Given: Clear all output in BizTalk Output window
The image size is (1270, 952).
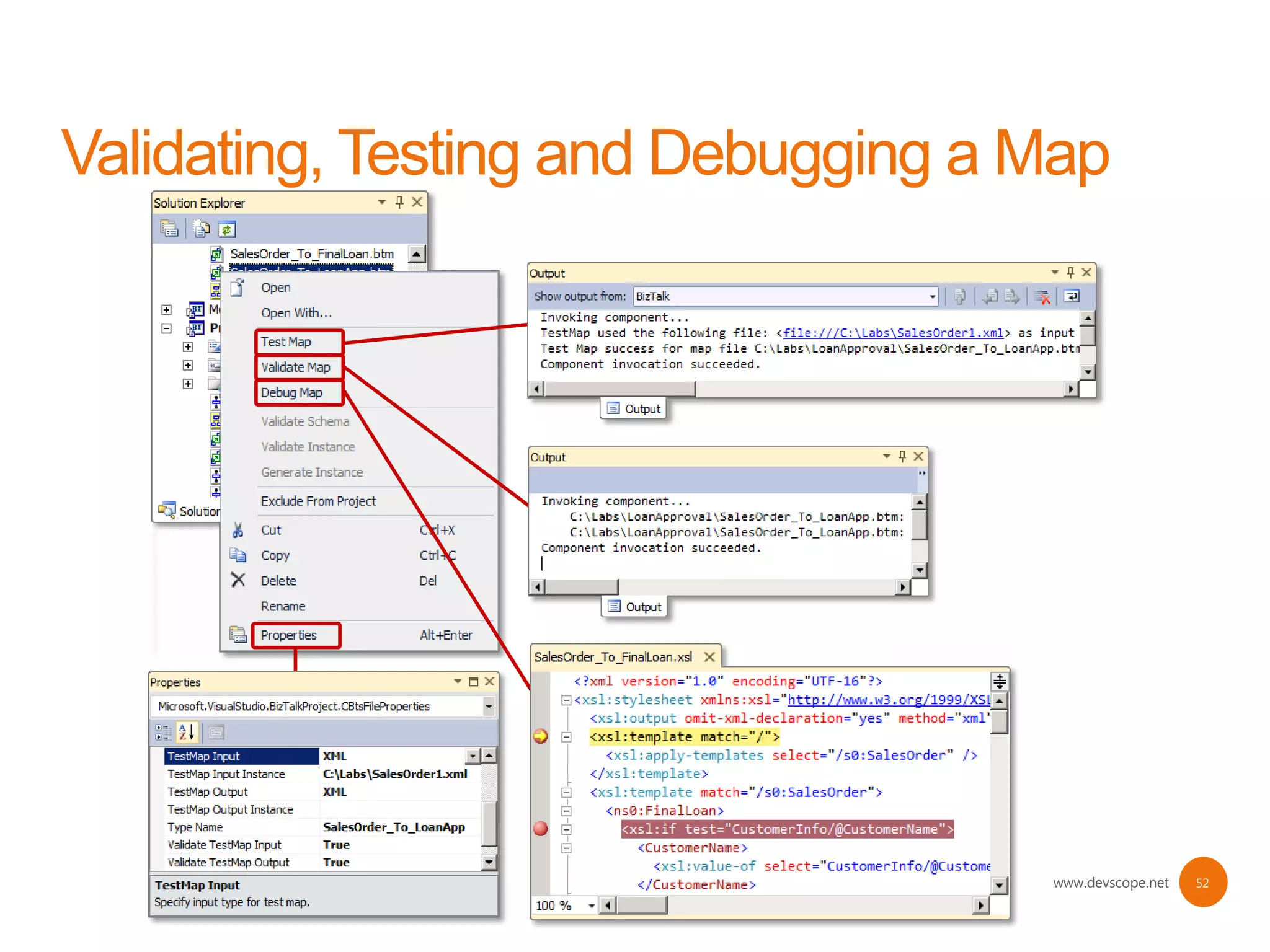Looking at the screenshot, I should [x=1042, y=296].
